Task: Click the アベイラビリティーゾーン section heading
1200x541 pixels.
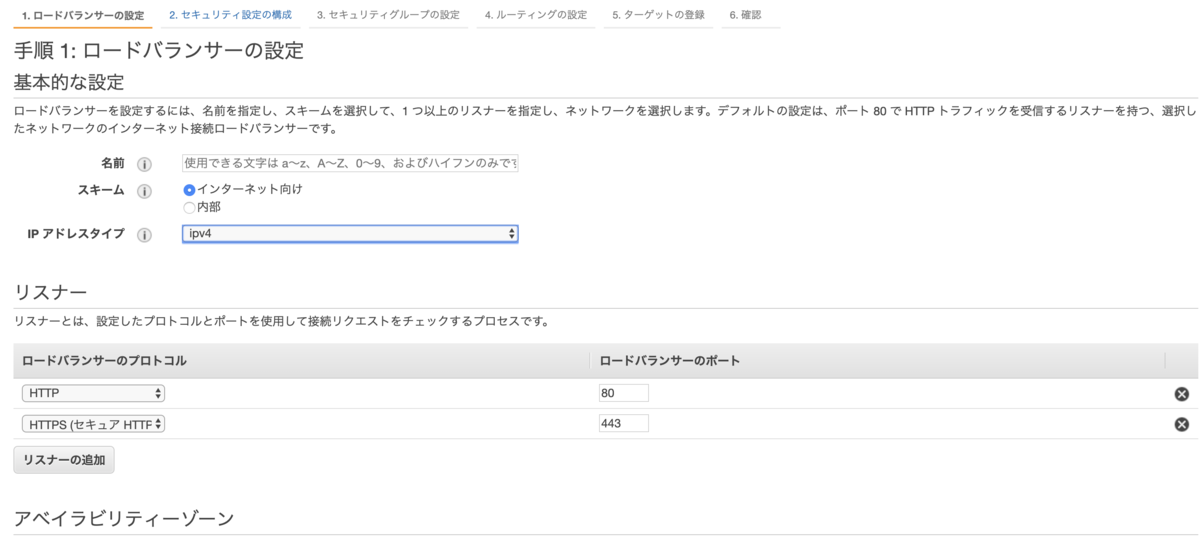Action: pyautogui.click(x=124, y=518)
